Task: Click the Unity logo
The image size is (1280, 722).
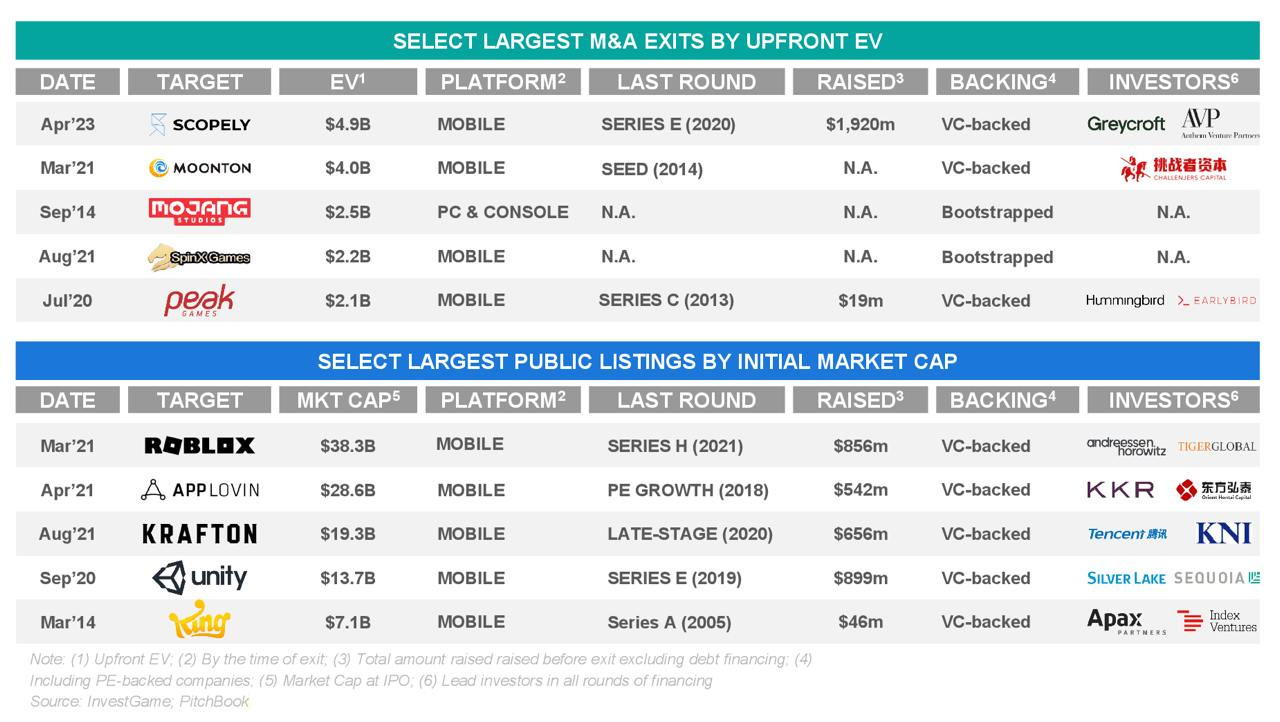Action: tap(199, 577)
